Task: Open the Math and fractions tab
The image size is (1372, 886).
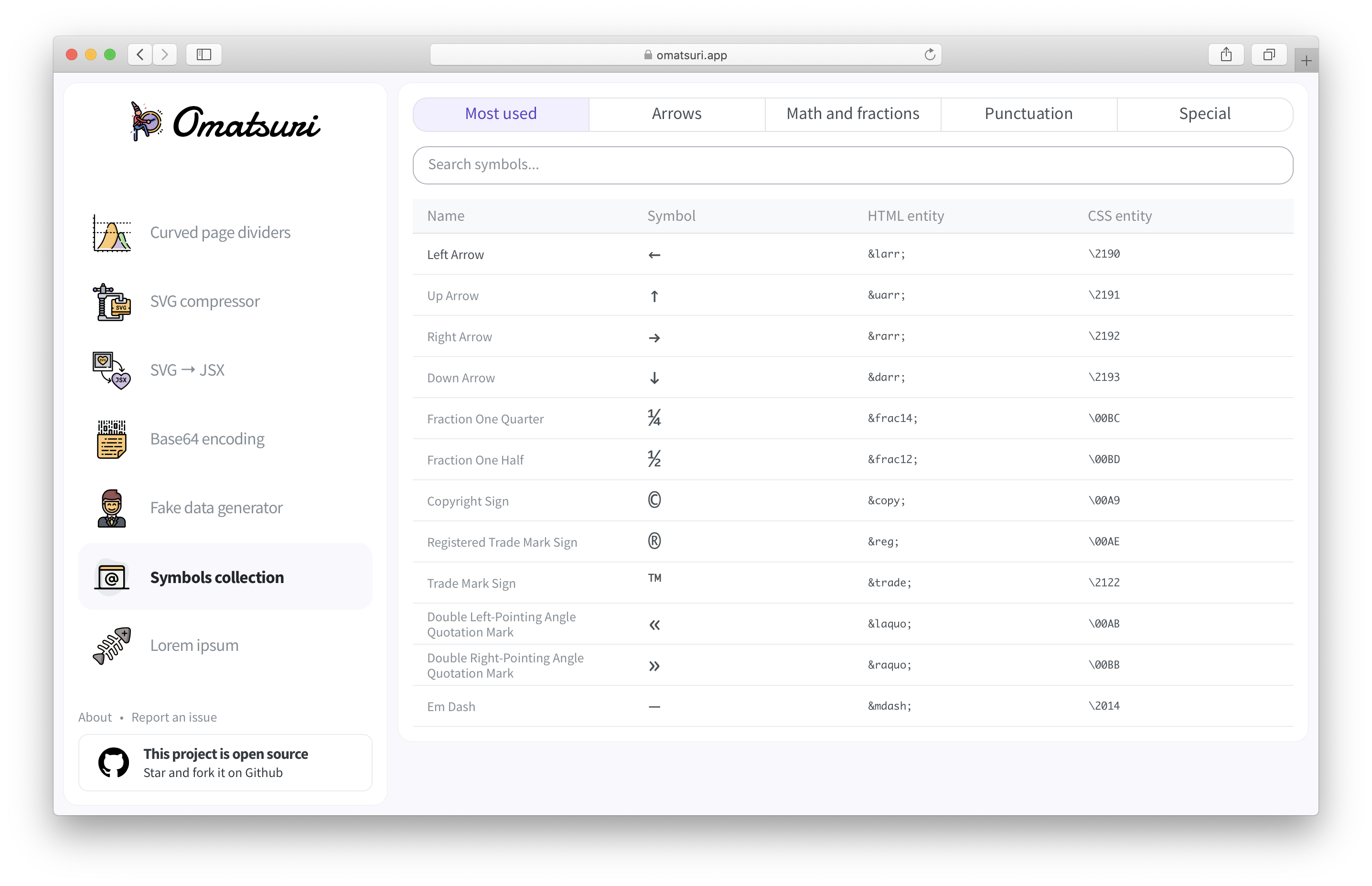Action: [852, 114]
